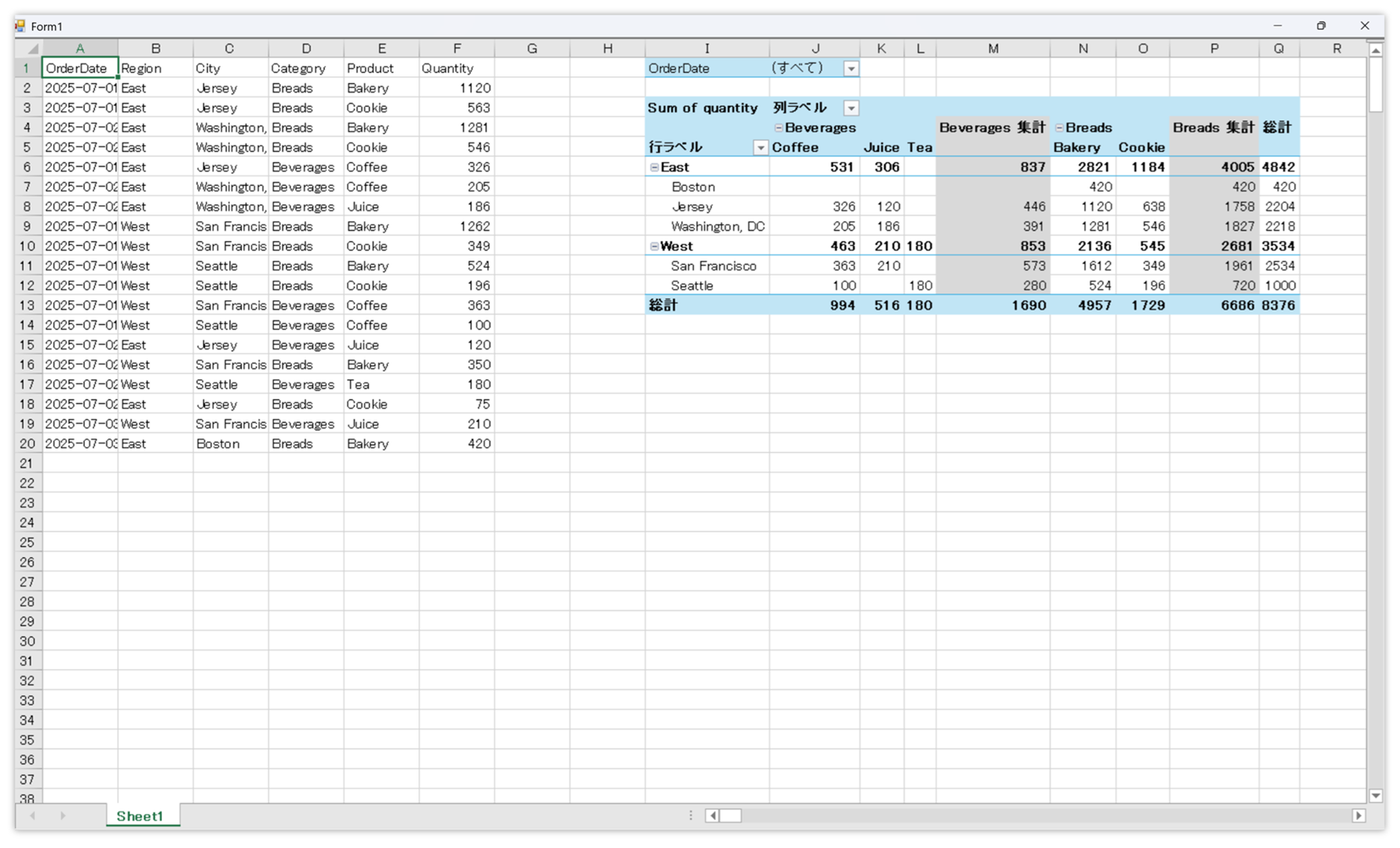Select row 20 header
The image size is (1400, 848).
tap(29, 444)
